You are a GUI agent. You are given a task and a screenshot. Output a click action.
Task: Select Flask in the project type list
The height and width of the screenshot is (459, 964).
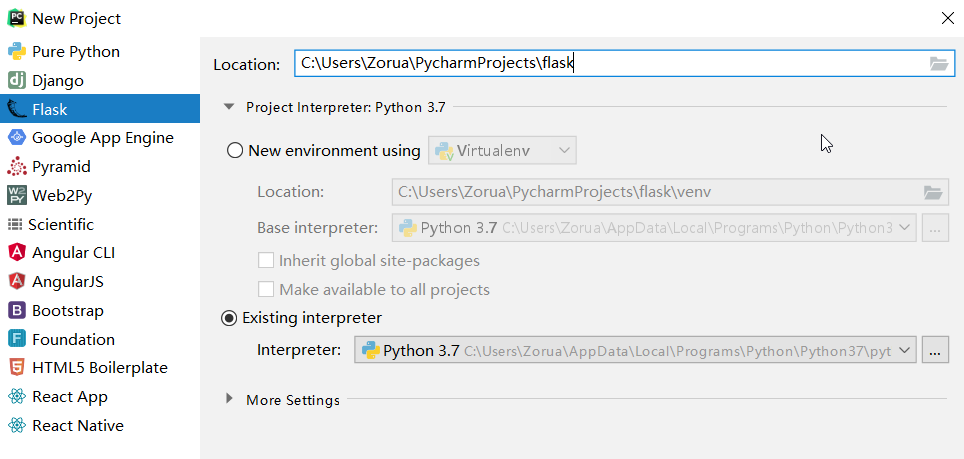click(50, 109)
